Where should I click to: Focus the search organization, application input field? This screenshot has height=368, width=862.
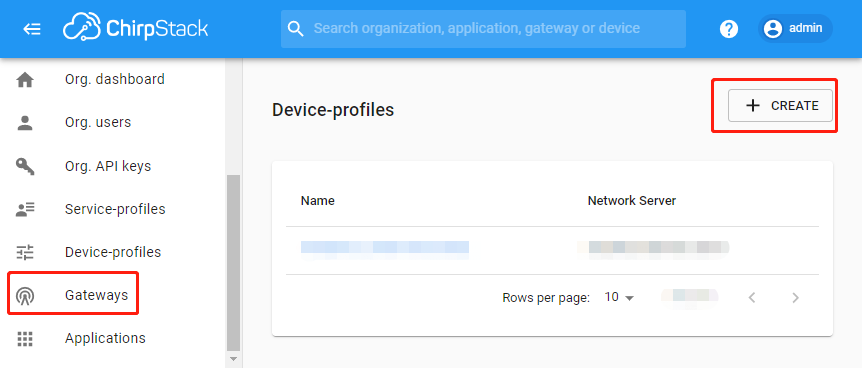pyautogui.click(x=483, y=29)
